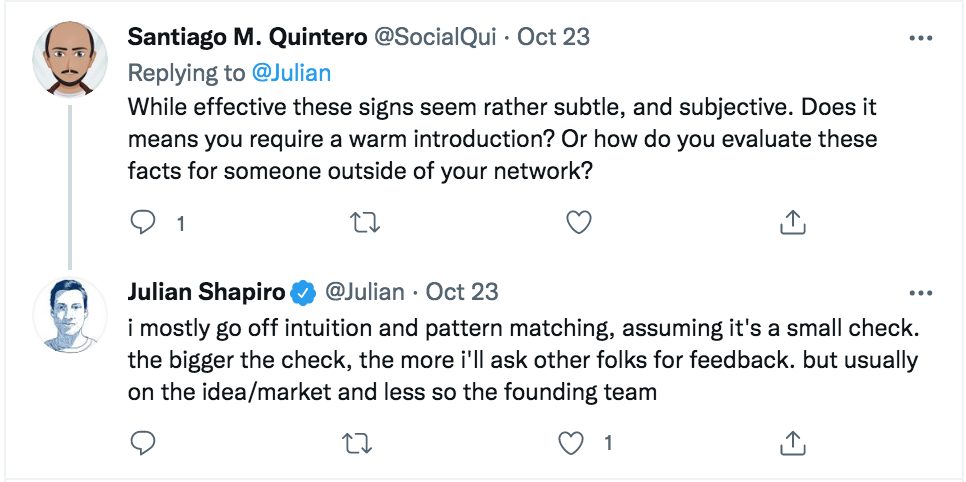
Task: Share Julian Shapiro's reply
Action: (x=793, y=442)
